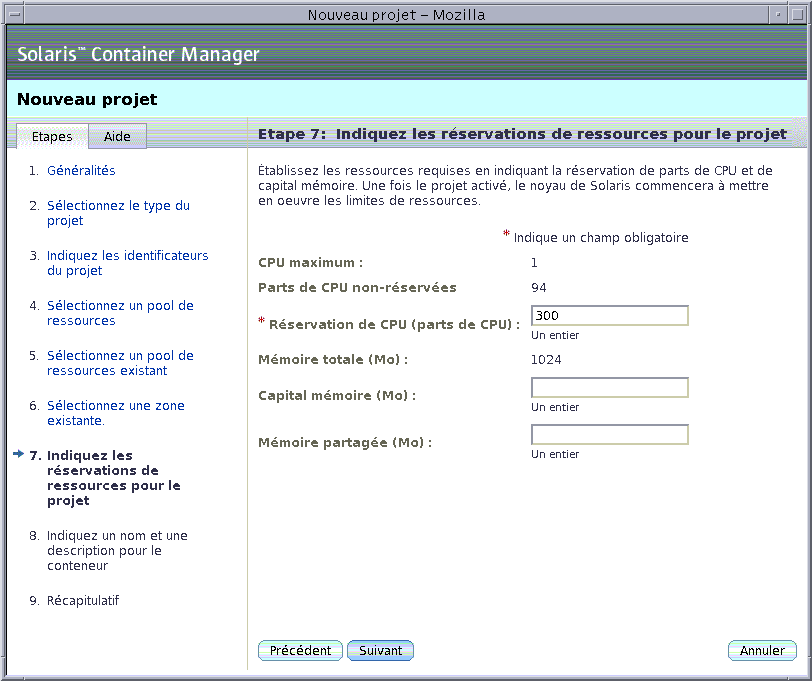Select current step 7 text in the list
Screen dimensions: 812x681
coord(113,478)
